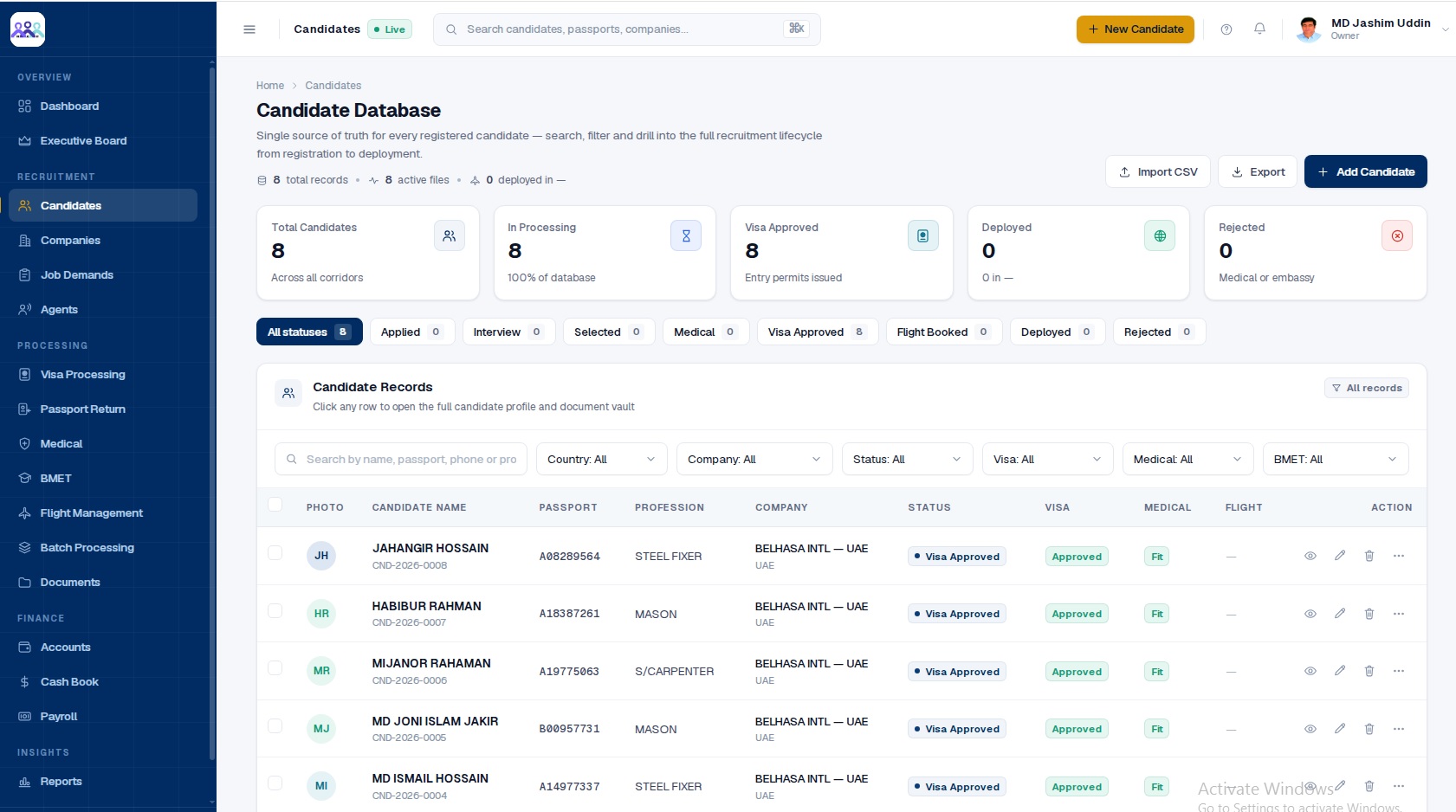Click the Export button
Screen dimensions: 1456x812
[x=1258, y=171]
